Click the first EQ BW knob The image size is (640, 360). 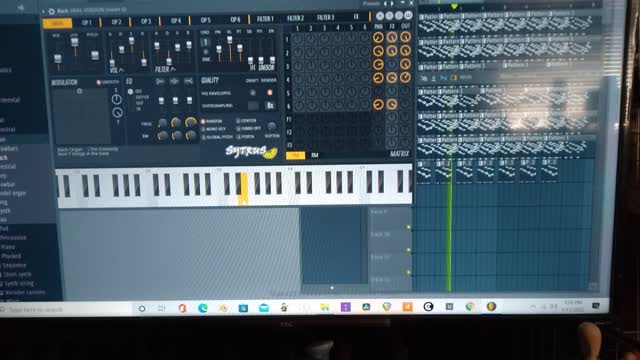click(x=163, y=136)
